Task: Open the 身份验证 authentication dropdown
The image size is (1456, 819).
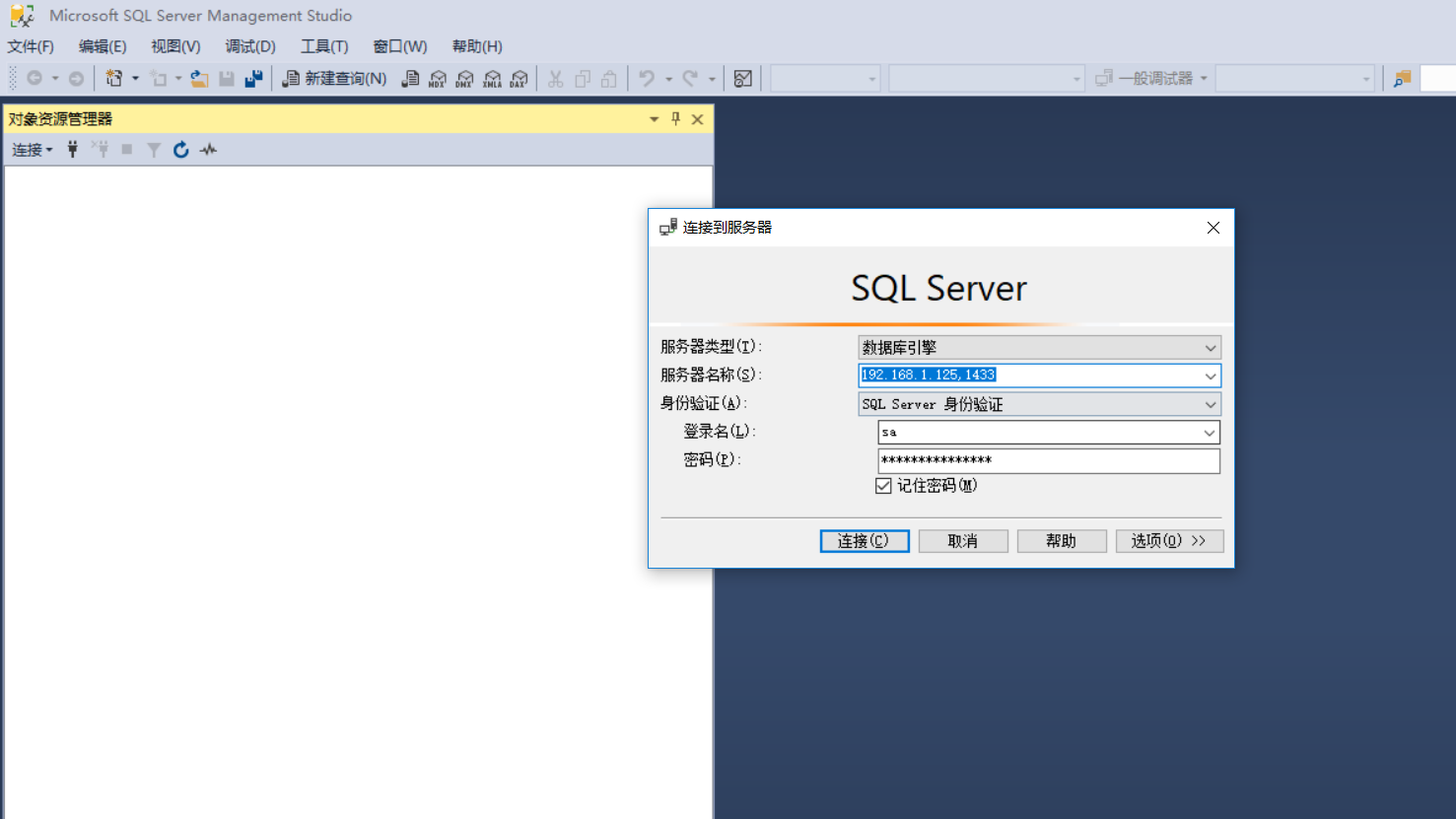Action: coord(1211,403)
